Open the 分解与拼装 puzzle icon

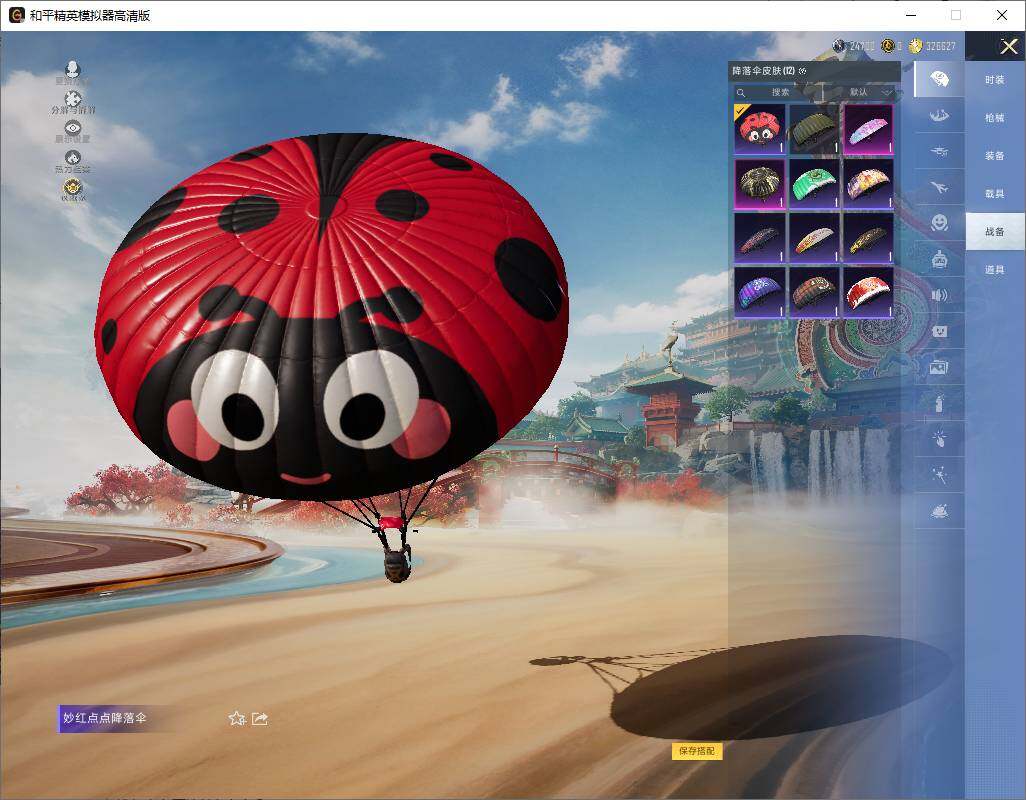(72, 99)
